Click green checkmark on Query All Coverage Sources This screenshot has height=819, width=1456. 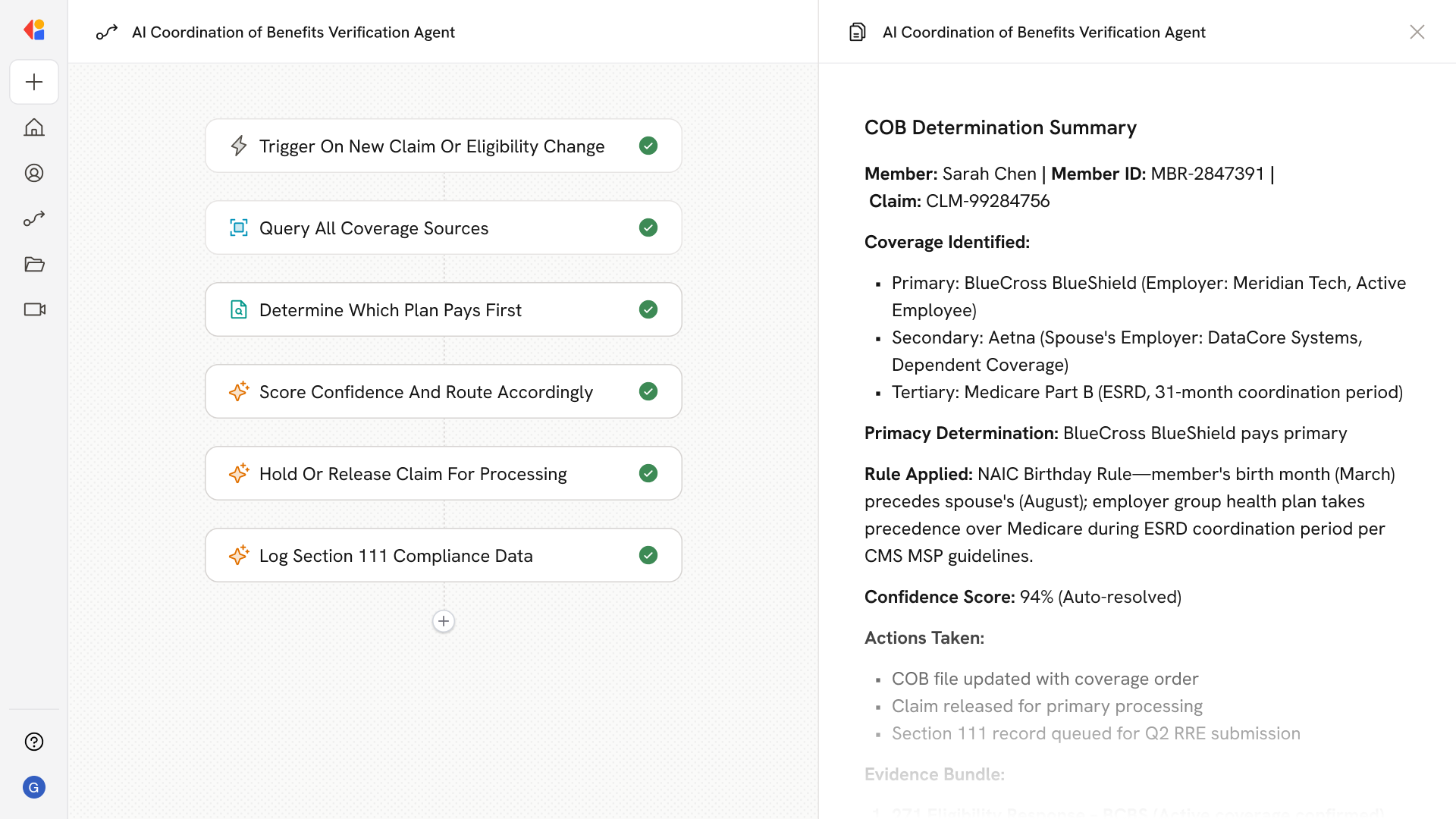click(x=648, y=227)
